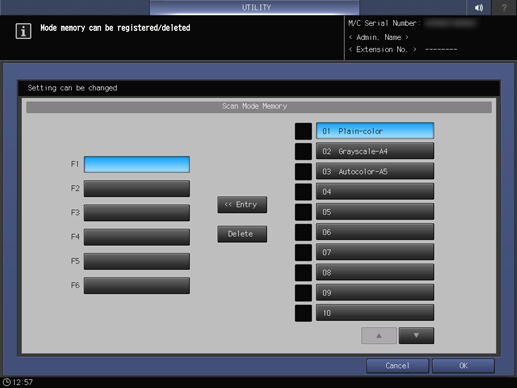
Task: Select the UTILITY tab
Action: pyautogui.click(x=255, y=7)
